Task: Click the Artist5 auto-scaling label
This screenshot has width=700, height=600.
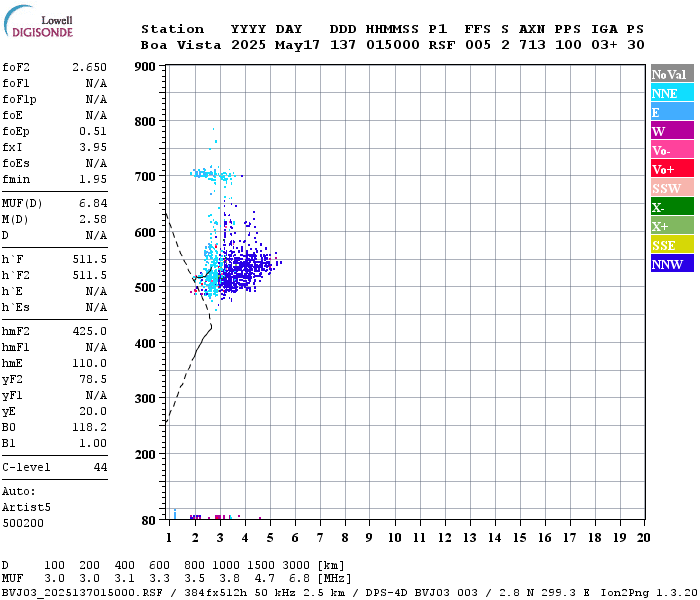Action: tap(26, 508)
